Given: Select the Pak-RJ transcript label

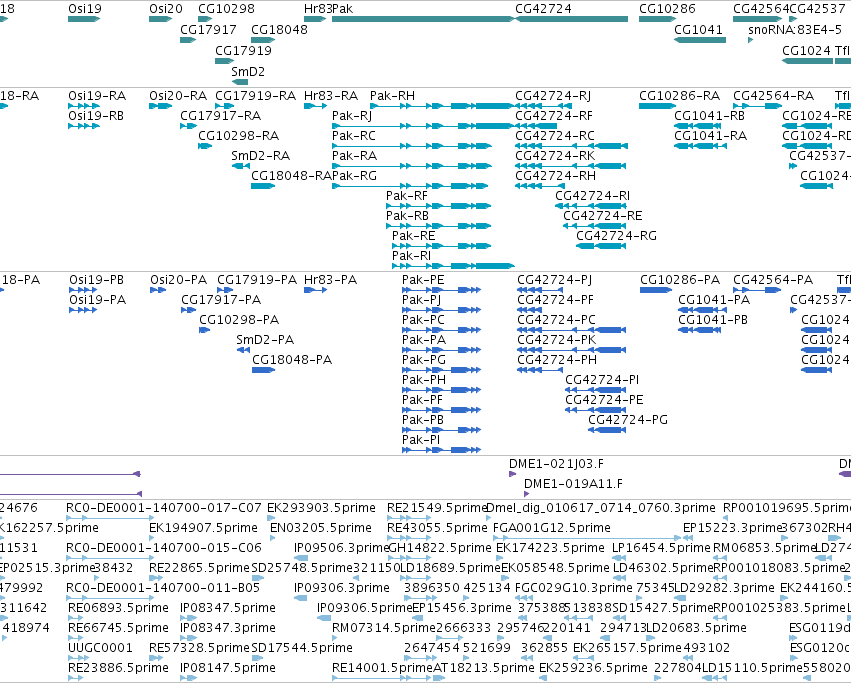Looking at the screenshot, I should pos(352,116).
